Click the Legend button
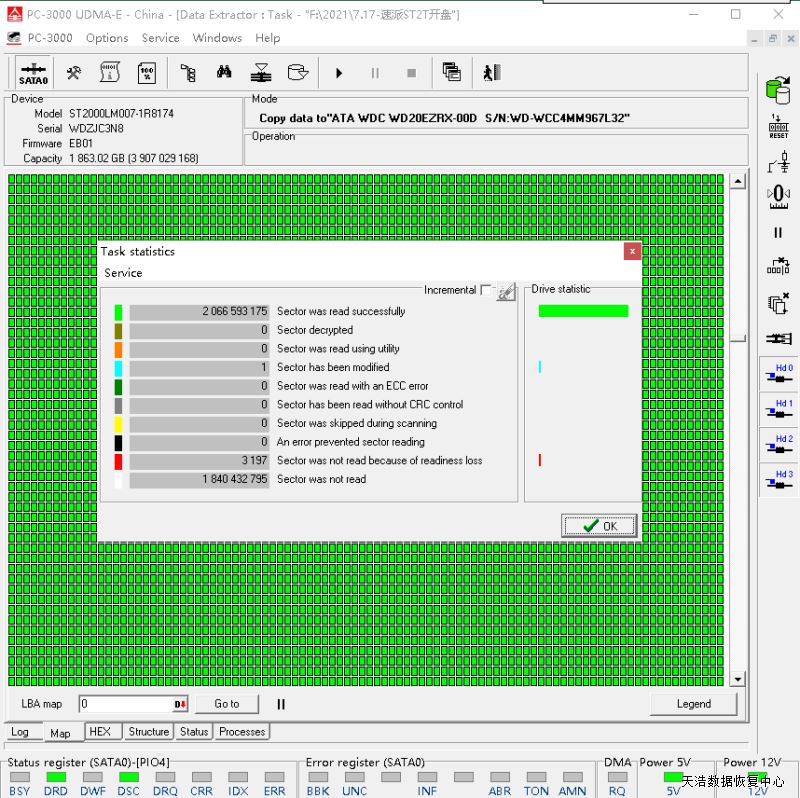This screenshot has height=798, width=800. [693, 704]
